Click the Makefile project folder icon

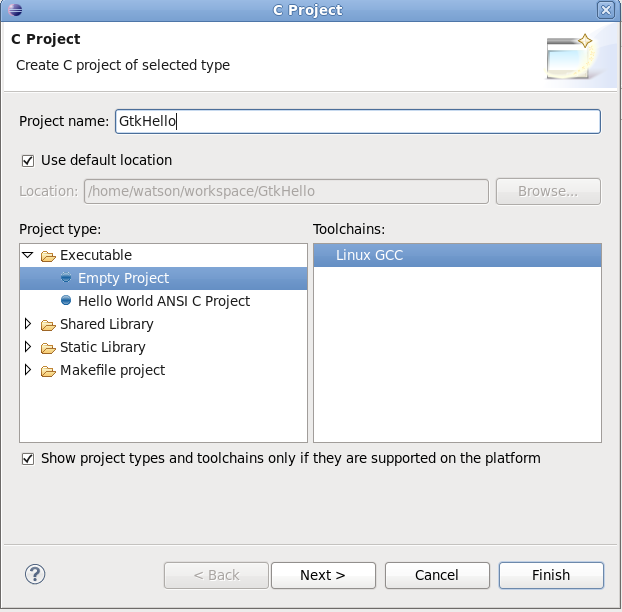tap(48, 371)
